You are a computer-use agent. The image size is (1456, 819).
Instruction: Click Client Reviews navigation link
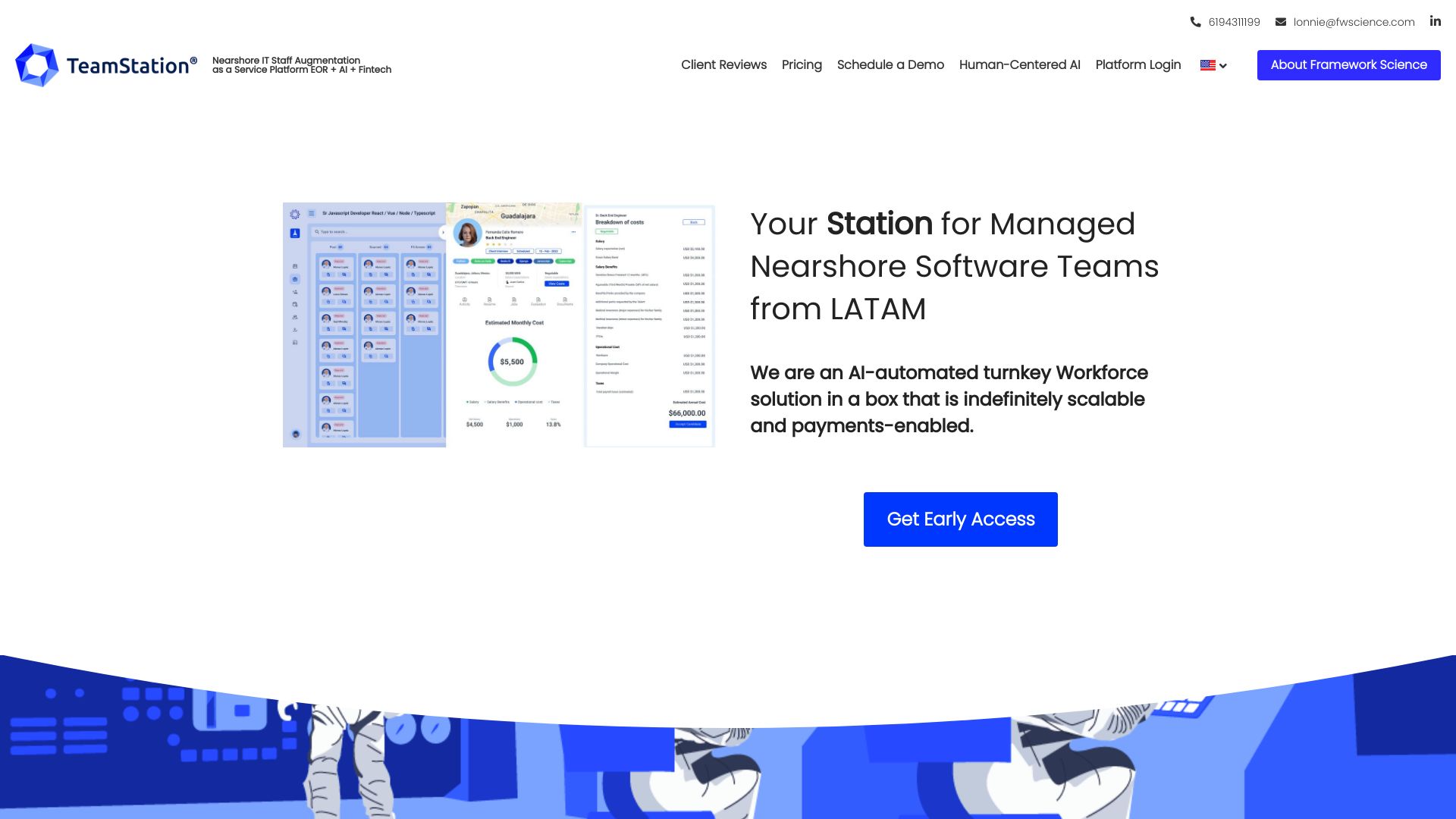(x=724, y=64)
